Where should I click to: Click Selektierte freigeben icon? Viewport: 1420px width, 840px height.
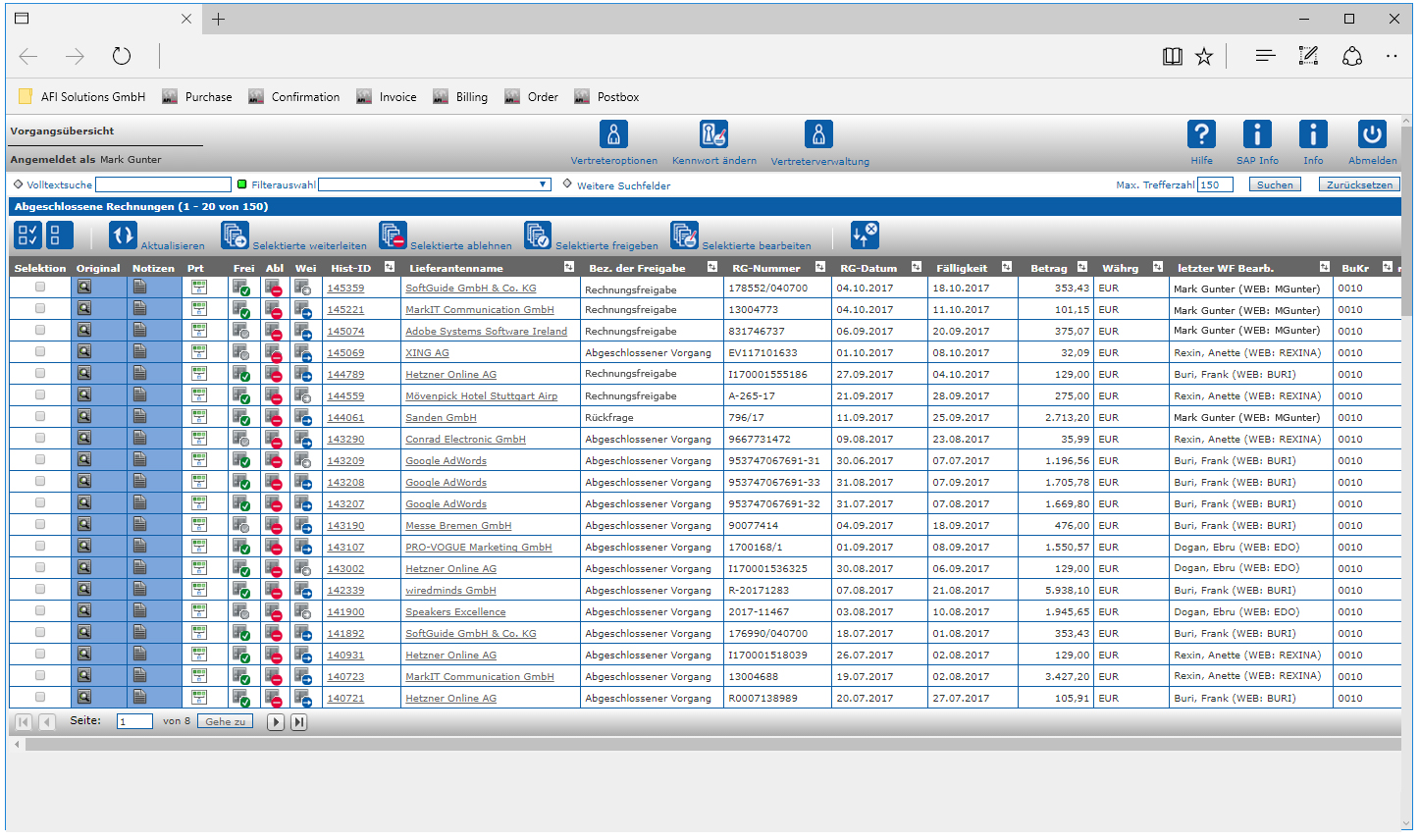click(538, 236)
